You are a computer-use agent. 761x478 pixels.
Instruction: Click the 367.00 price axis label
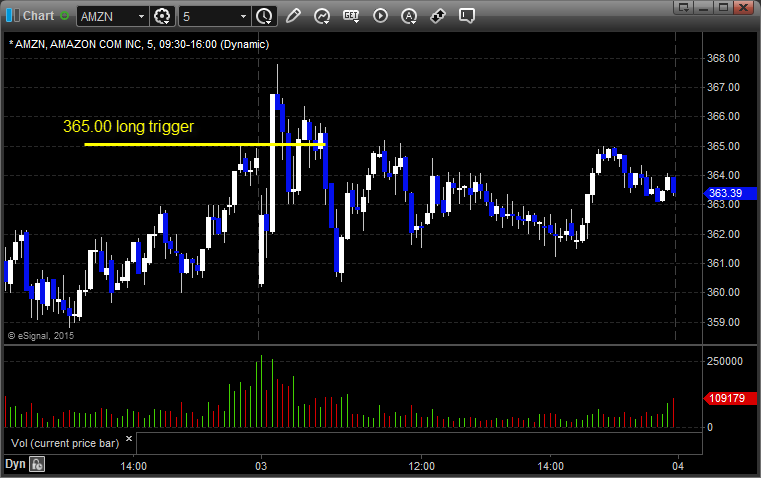point(723,87)
